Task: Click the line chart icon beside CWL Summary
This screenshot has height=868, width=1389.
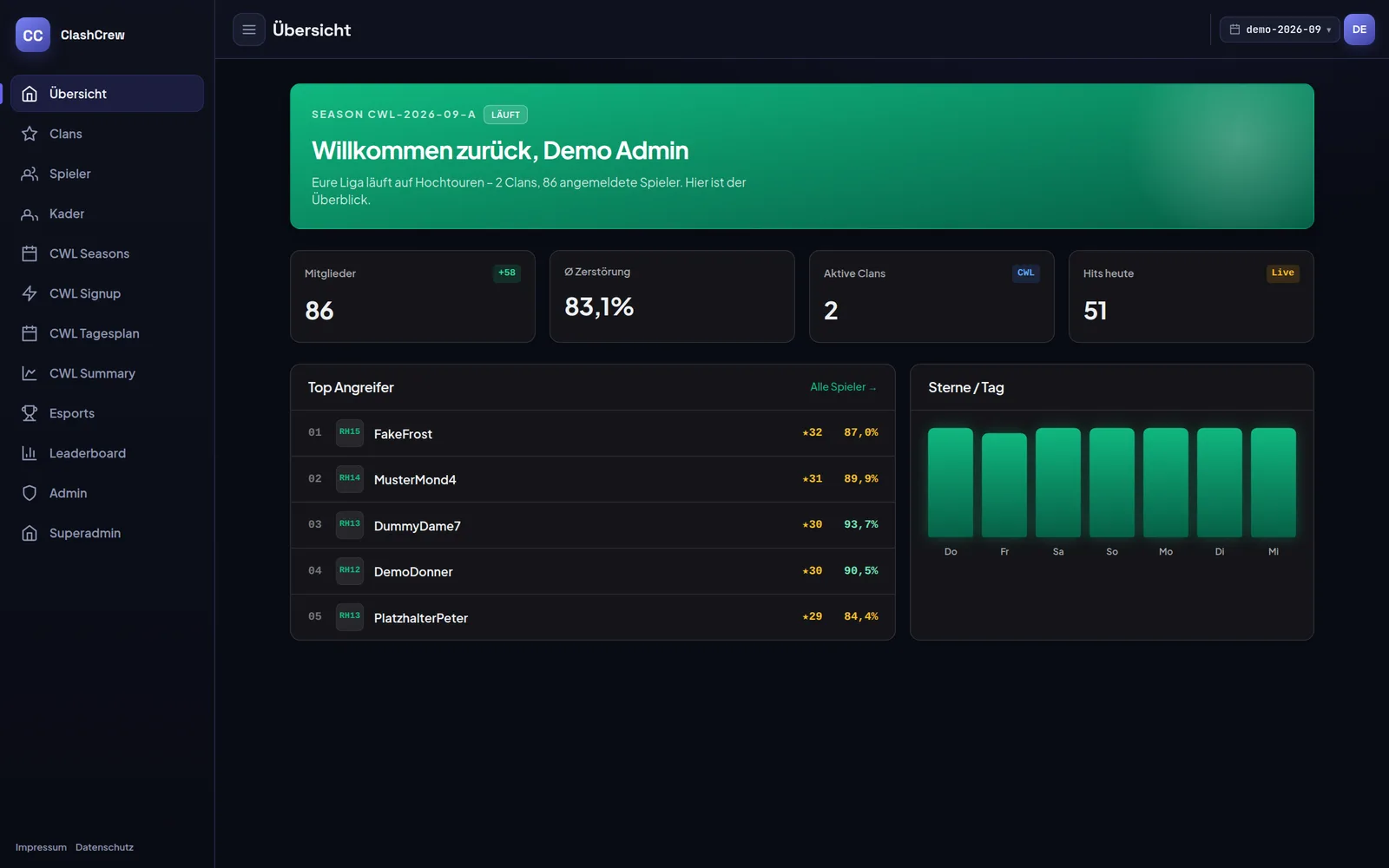Action: pos(30,373)
